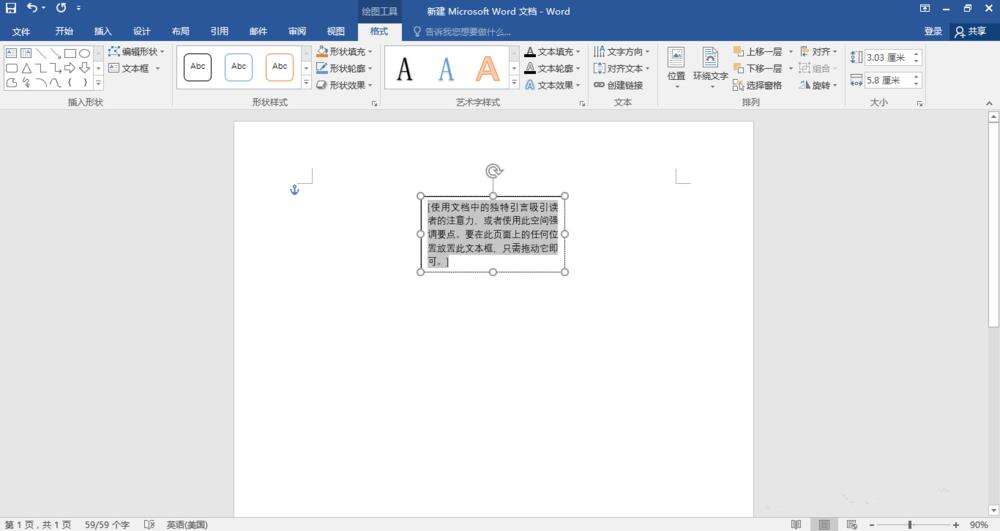Apply the black A WordArt style

coord(404,69)
